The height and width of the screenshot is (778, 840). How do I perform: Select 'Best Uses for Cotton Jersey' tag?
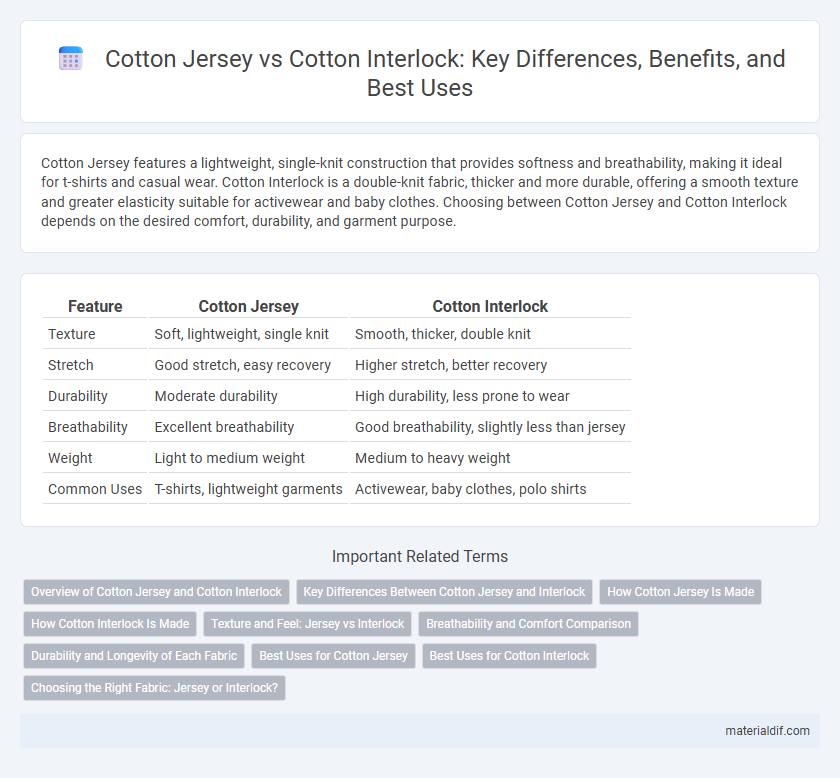click(x=333, y=656)
